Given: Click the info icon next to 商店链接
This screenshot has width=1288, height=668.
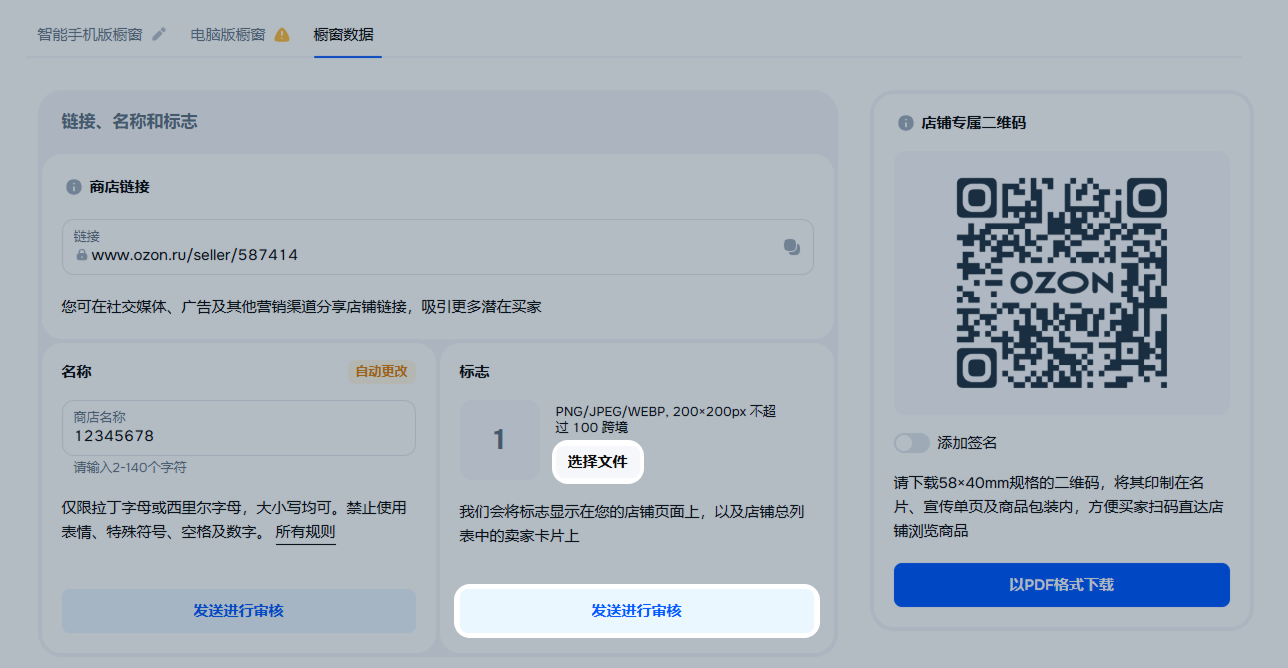Looking at the screenshot, I should pyautogui.click(x=73, y=187).
